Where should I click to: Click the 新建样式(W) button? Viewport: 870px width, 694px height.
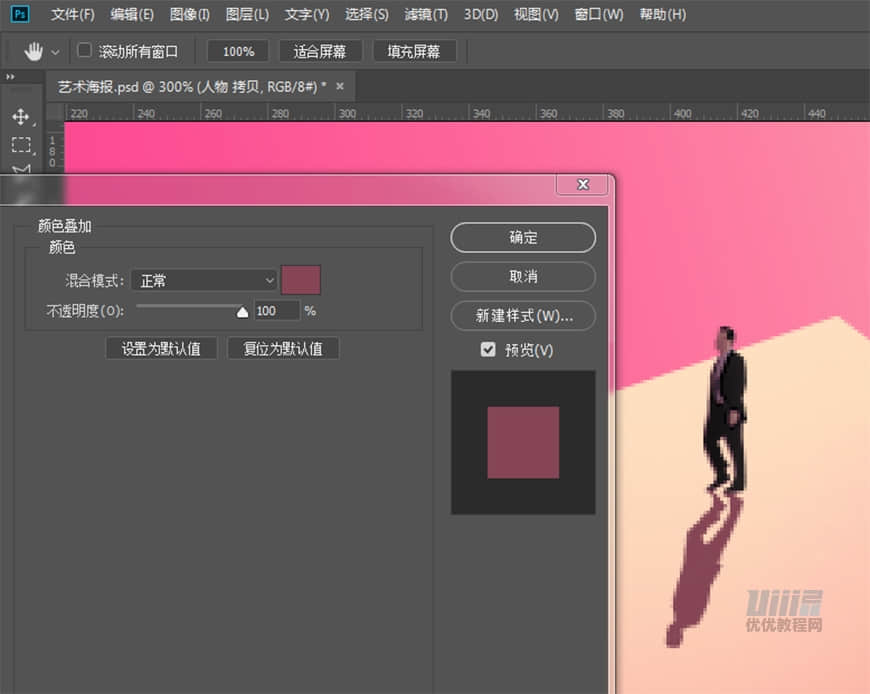tap(522, 315)
